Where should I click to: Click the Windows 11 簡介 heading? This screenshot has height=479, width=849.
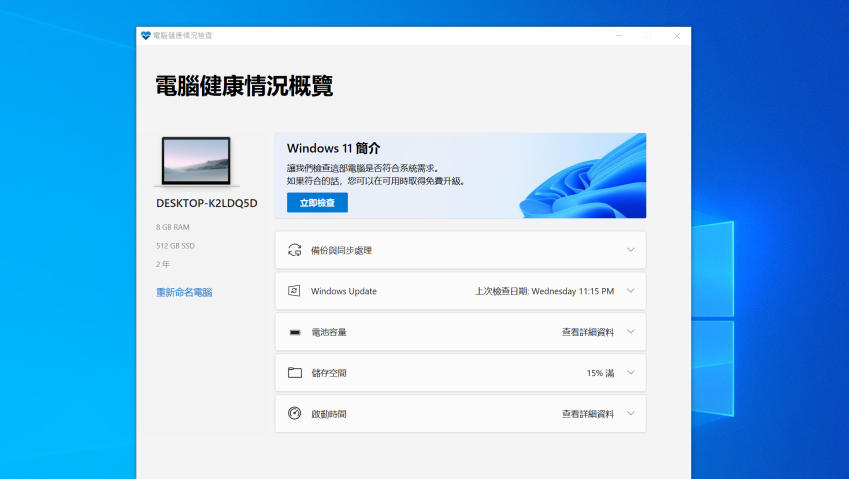click(x=334, y=148)
